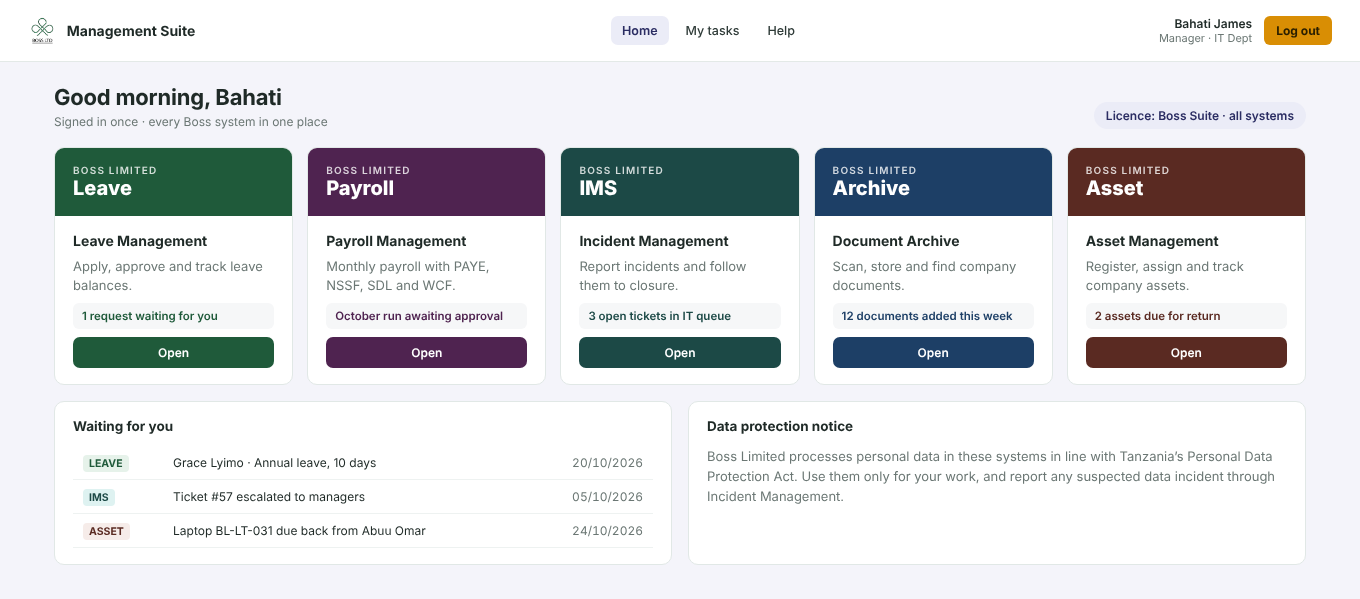This screenshot has width=1360, height=599.
Task: Click the 'Payroll Management' card title
Action: 396,241
